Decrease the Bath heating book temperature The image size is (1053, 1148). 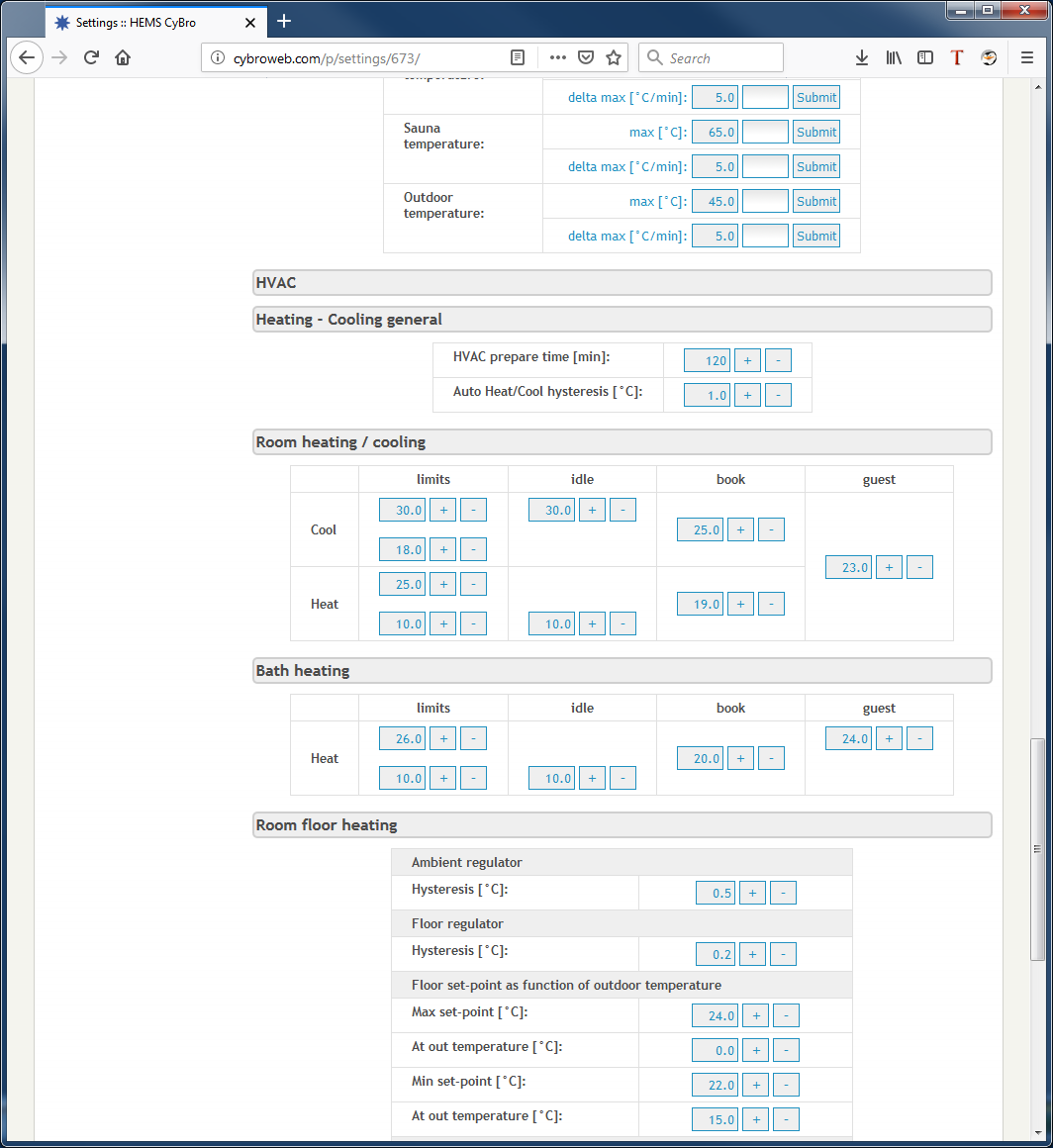pos(771,758)
